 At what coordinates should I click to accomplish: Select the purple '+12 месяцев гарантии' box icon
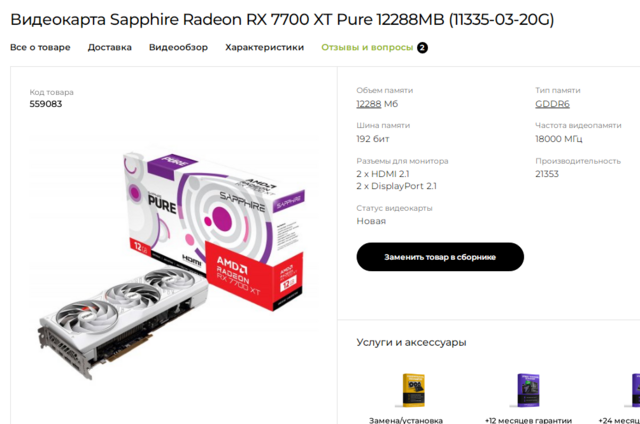pos(528,390)
